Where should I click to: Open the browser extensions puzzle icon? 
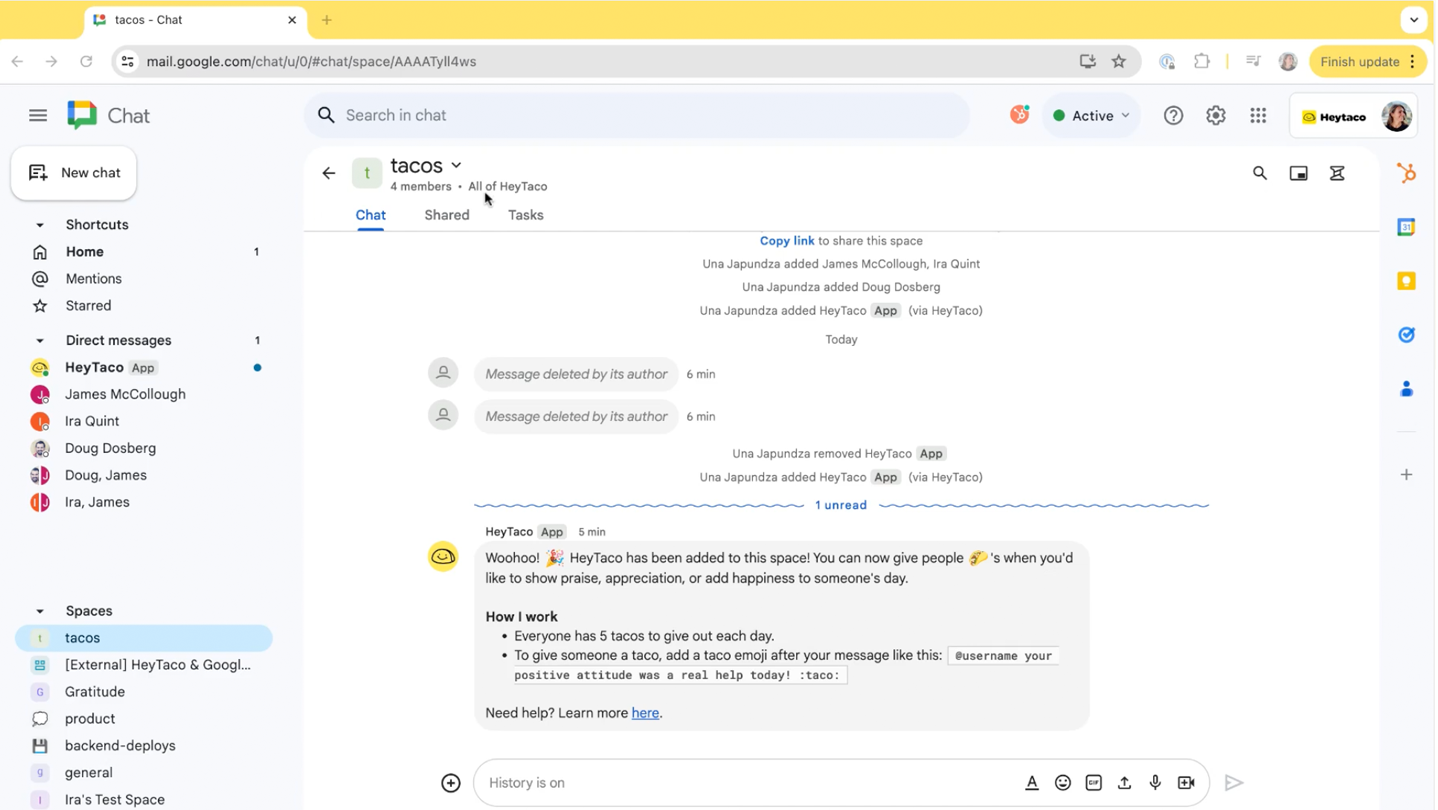tap(1202, 62)
